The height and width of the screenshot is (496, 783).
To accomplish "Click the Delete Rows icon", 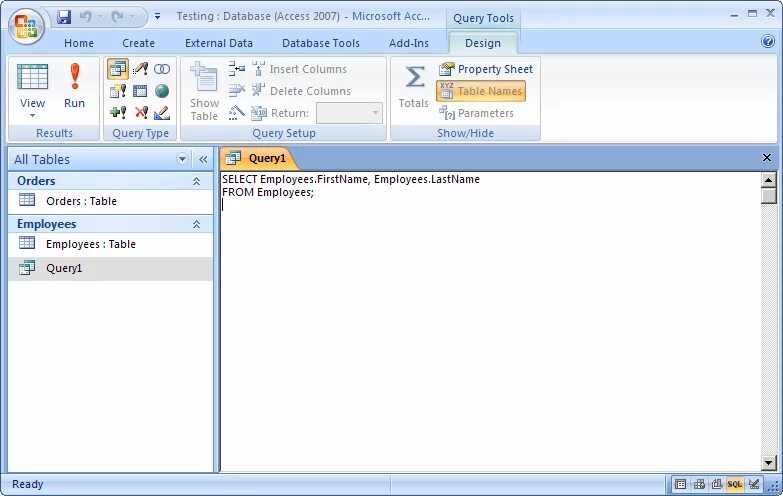I will click(x=237, y=90).
